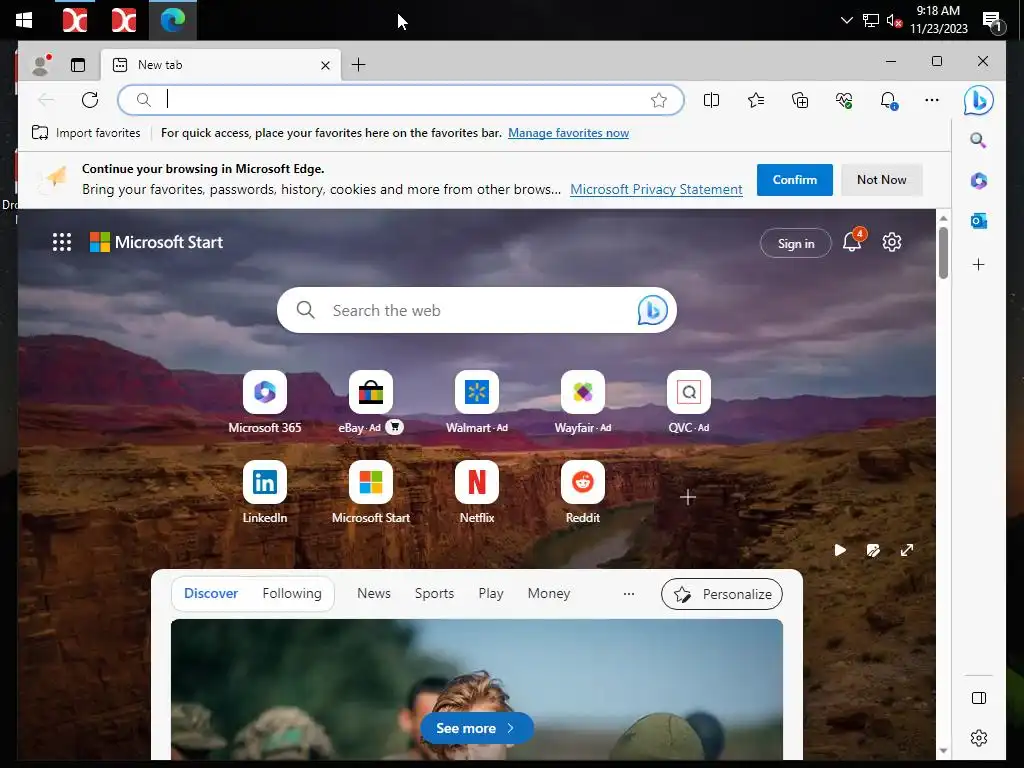Image resolution: width=1024 pixels, height=768 pixels.
Task: Switch to the Money tab
Action: coord(549,594)
